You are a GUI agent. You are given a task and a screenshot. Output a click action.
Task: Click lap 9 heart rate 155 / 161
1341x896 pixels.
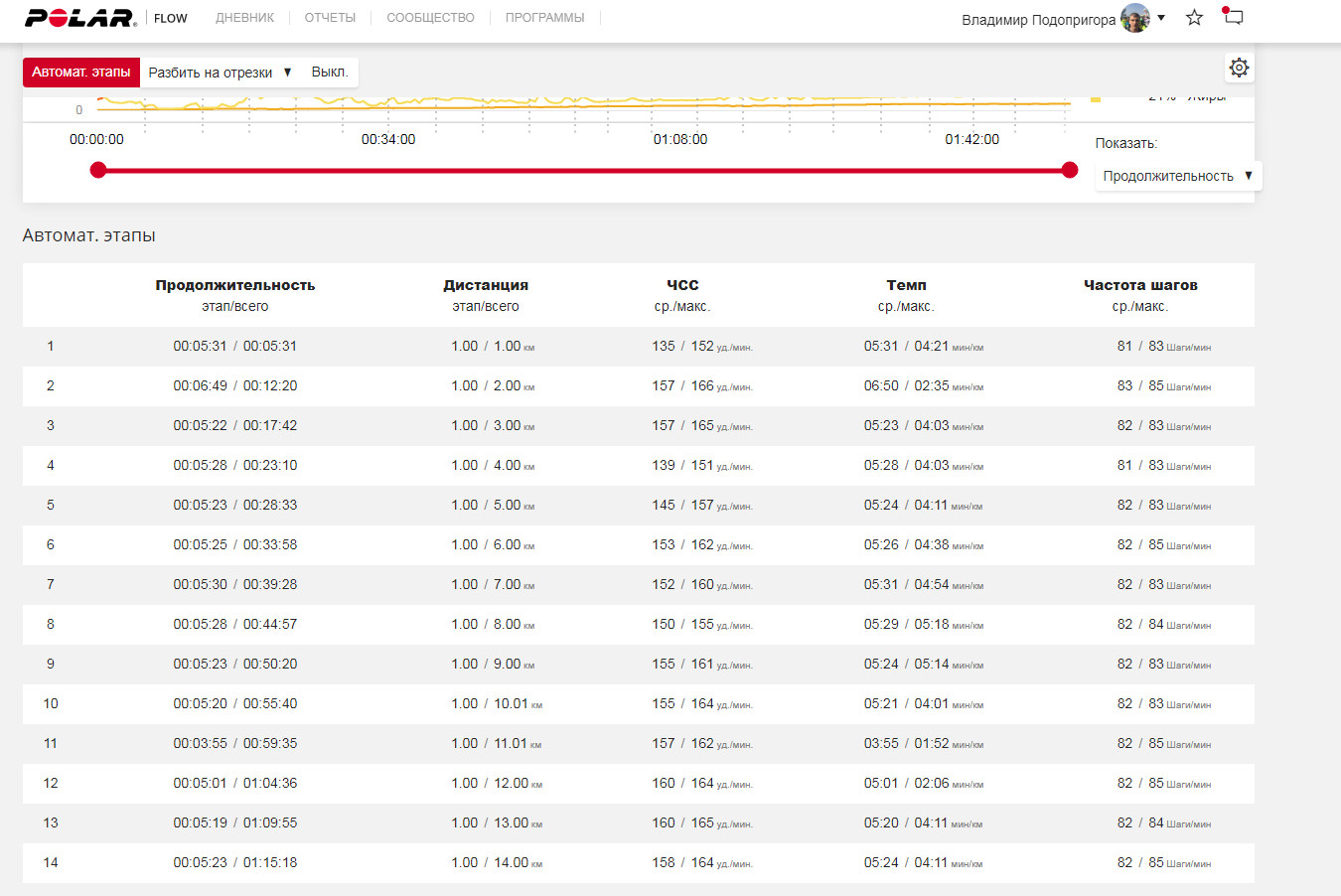point(702,664)
